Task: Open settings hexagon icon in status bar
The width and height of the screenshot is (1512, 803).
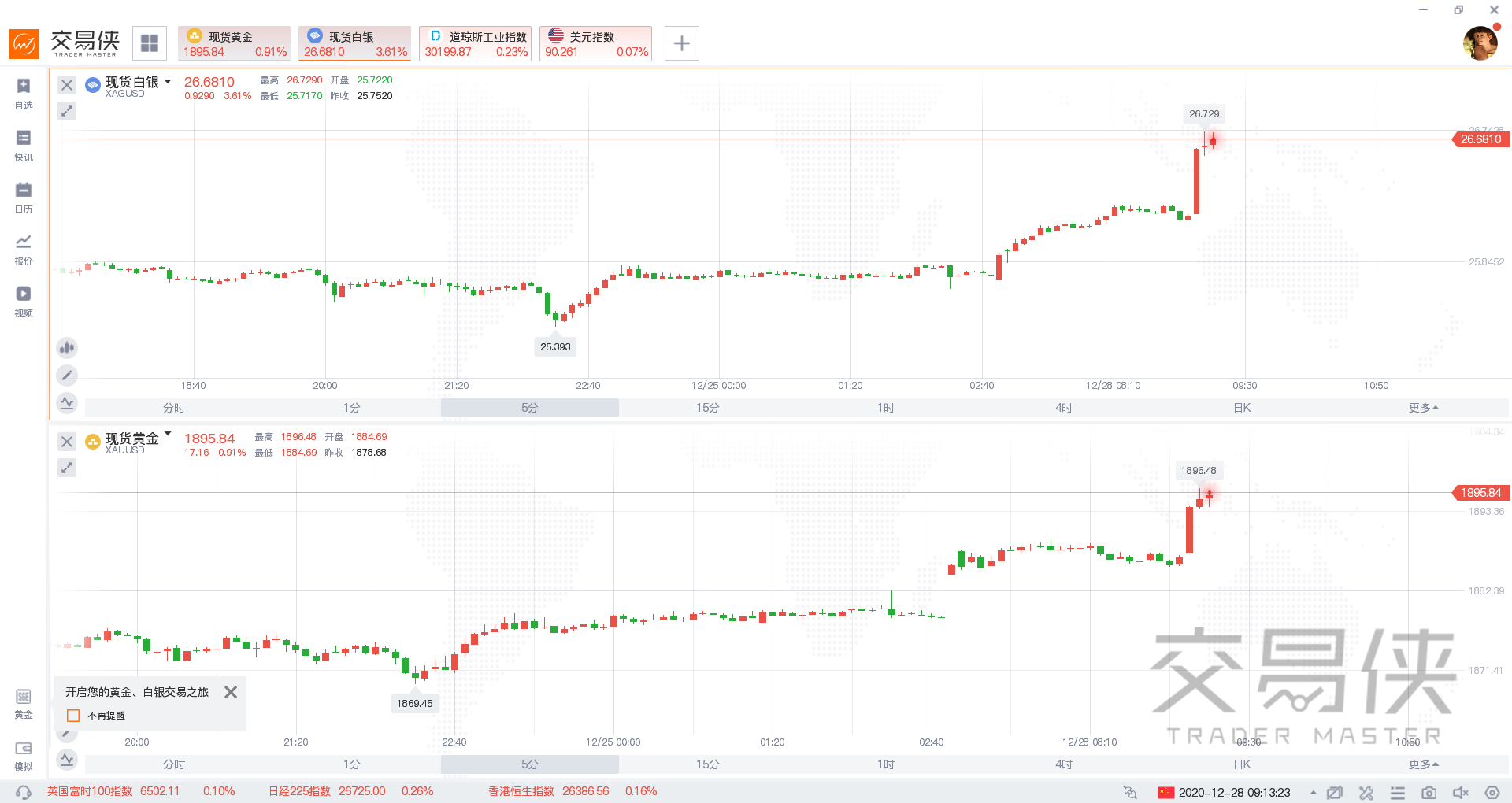Action: click(x=1492, y=793)
